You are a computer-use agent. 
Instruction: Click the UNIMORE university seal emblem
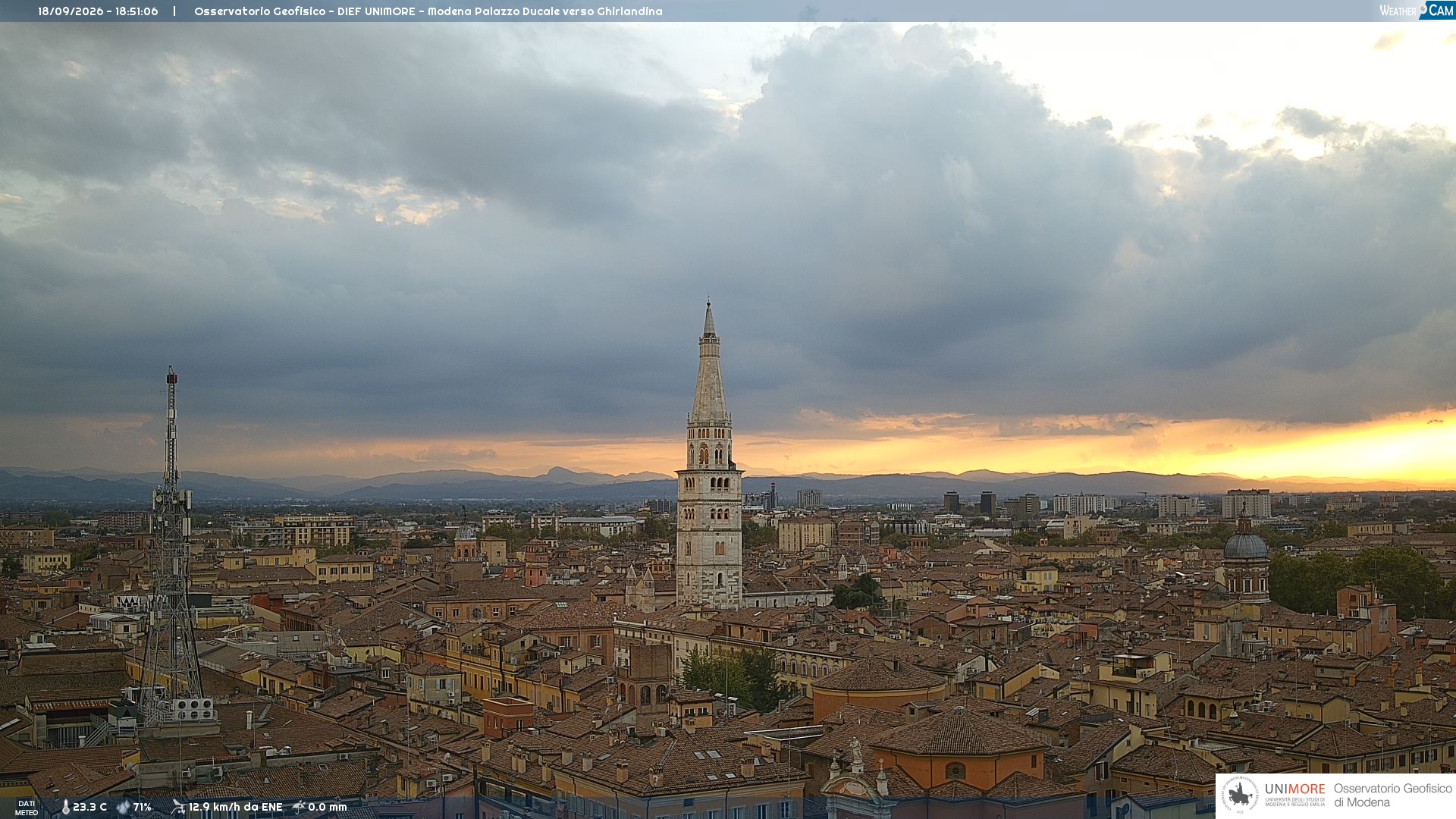pyautogui.click(x=1240, y=795)
